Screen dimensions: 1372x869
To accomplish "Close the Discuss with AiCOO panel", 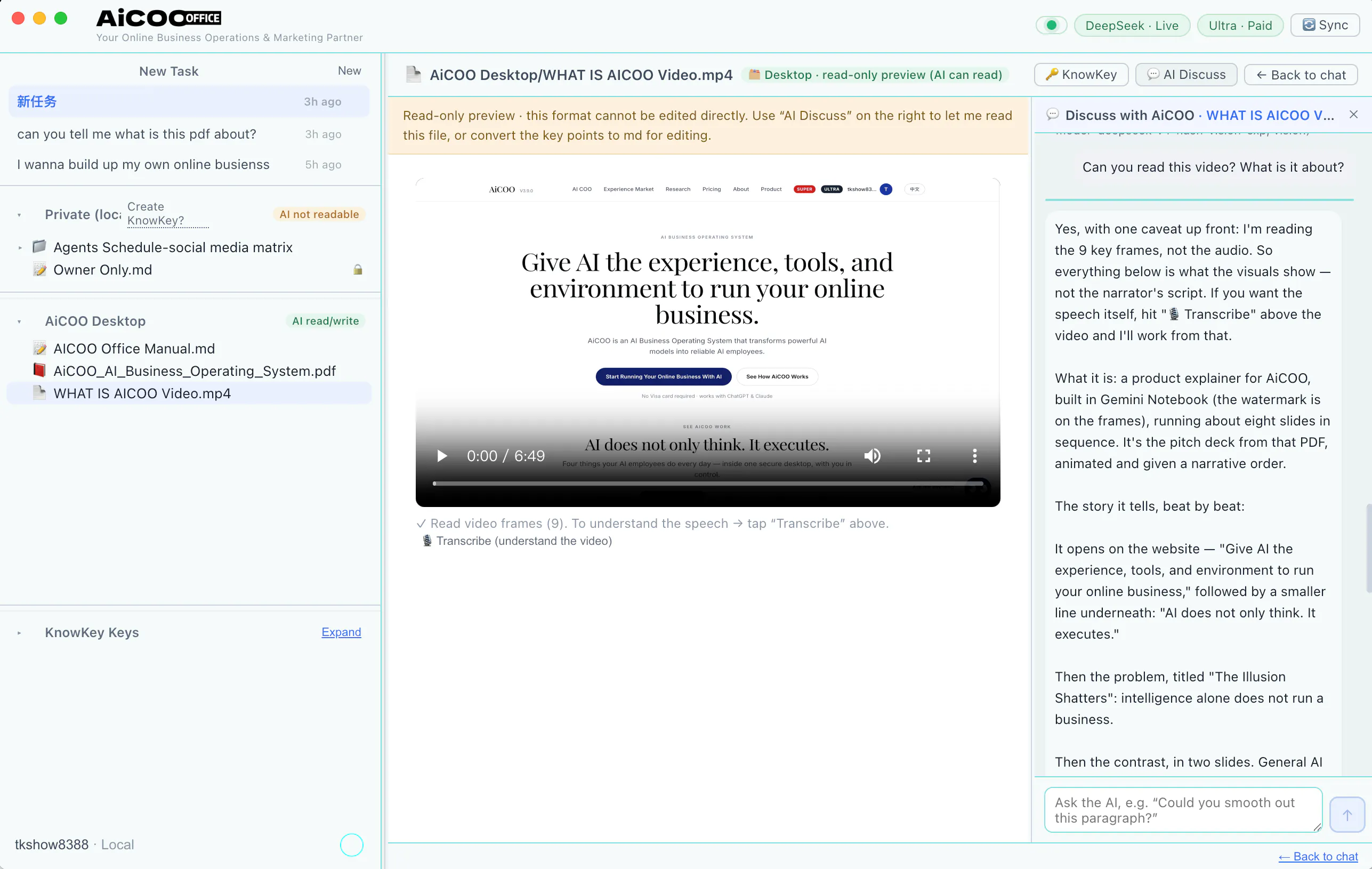I will click(x=1353, y=115).
